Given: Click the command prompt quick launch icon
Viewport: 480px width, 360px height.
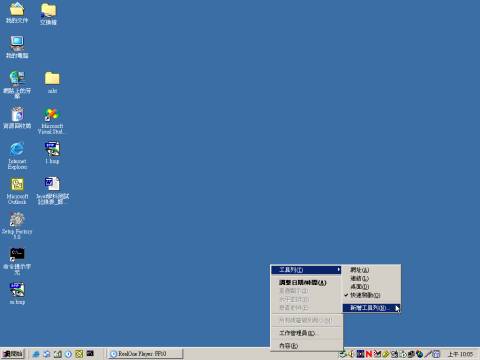Looking at the screenshot, I should tap(90, 354).
